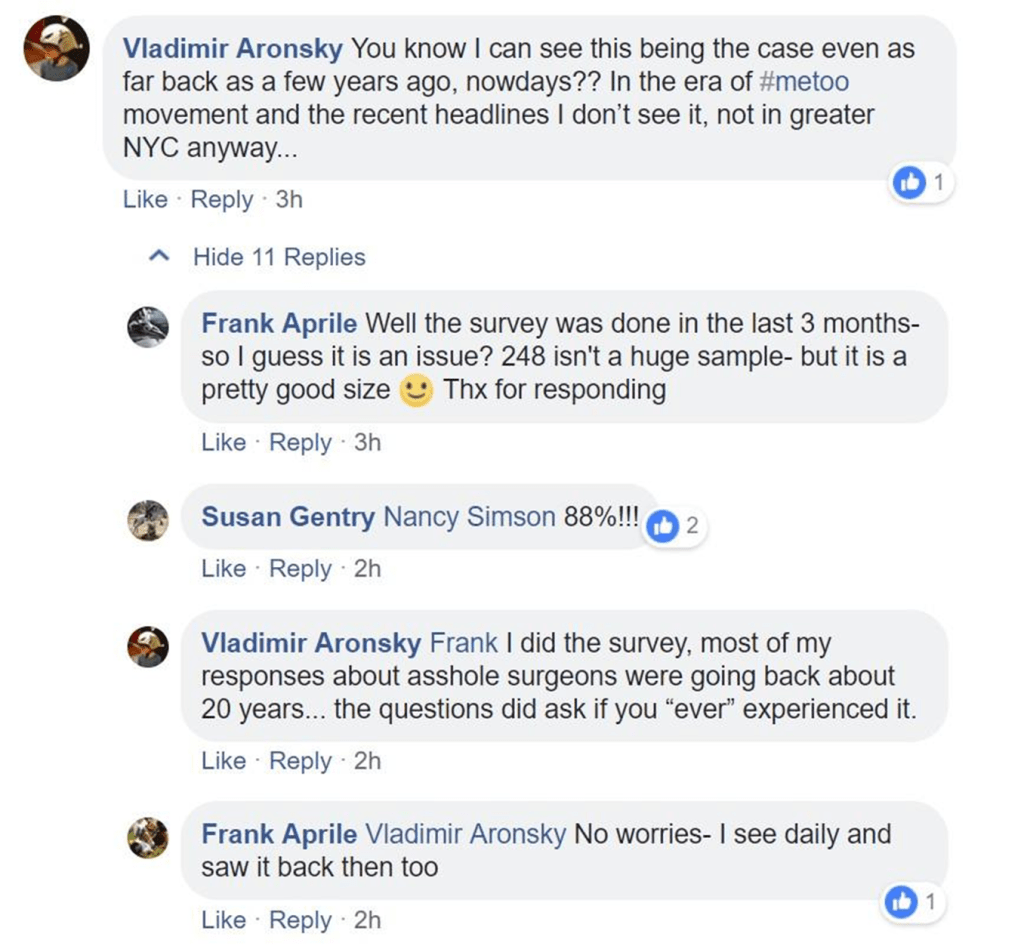Open Susan Gentry's profile name link

coord(288,516)
